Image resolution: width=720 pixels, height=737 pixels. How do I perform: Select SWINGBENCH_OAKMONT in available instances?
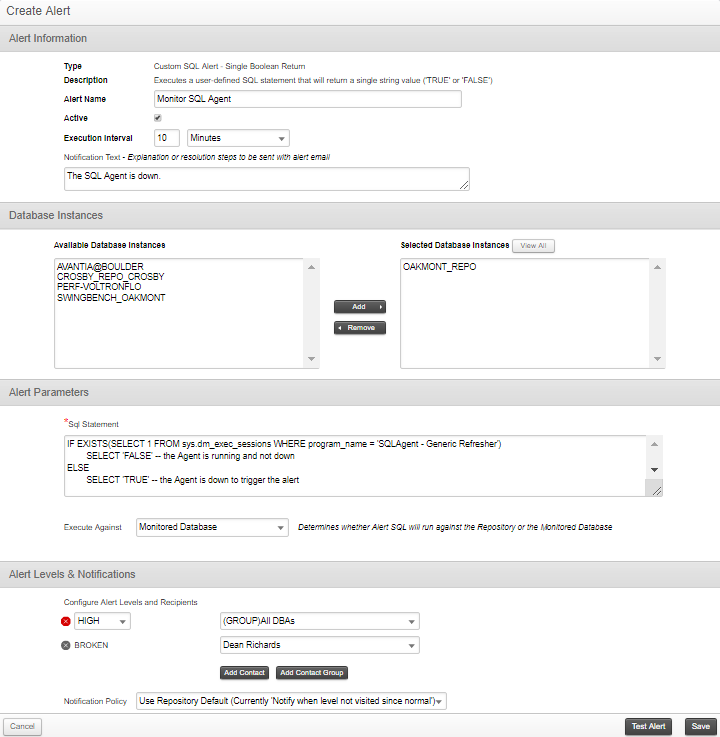coord(111,298)
